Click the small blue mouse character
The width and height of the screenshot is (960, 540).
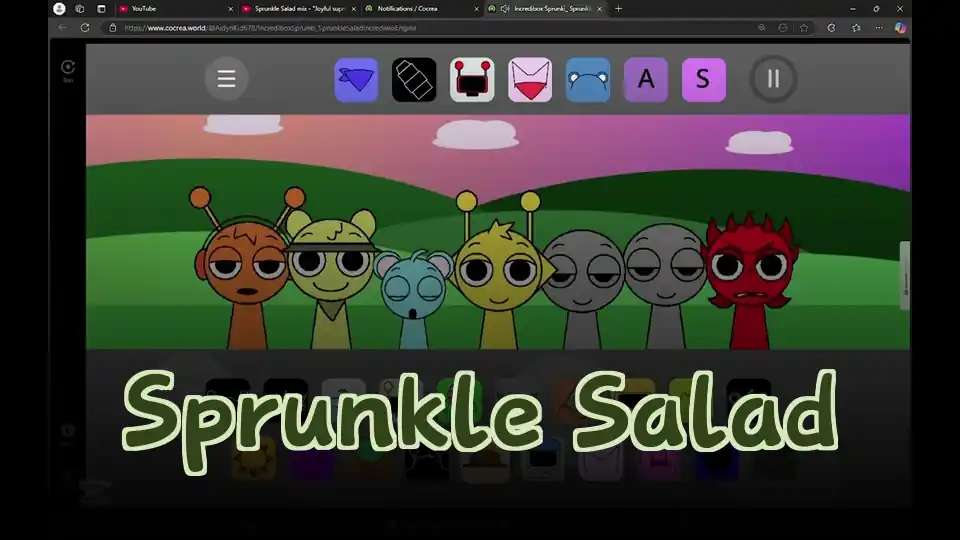coord(413,299)
